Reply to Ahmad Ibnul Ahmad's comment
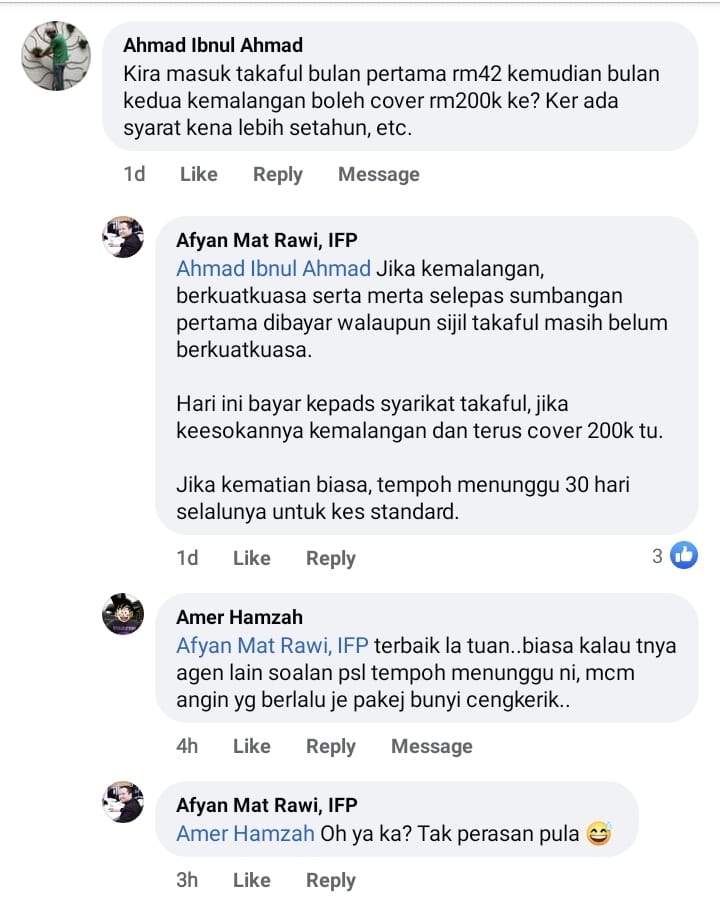The image size is (720, 909). pyautogui.click(x=278, y=174)
